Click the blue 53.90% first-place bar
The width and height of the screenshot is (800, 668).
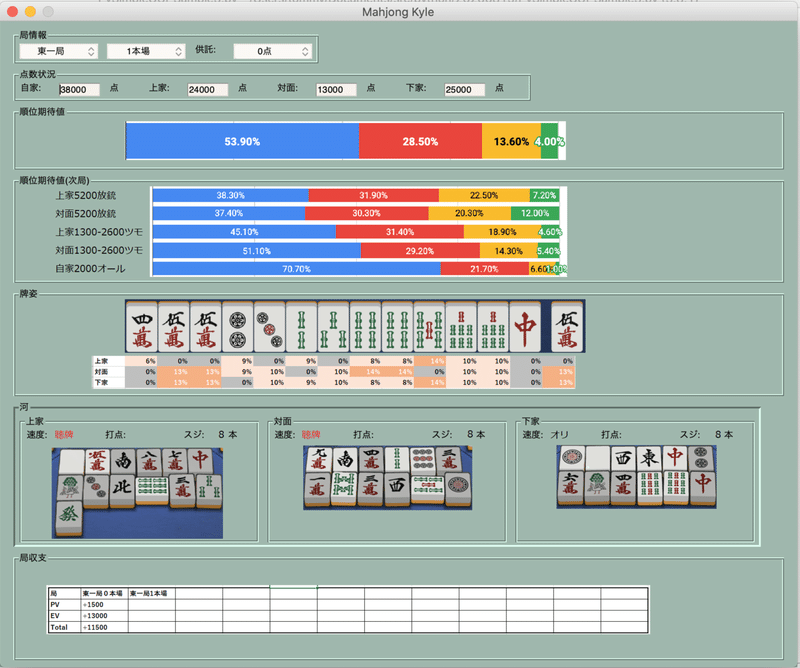point(242,141)
